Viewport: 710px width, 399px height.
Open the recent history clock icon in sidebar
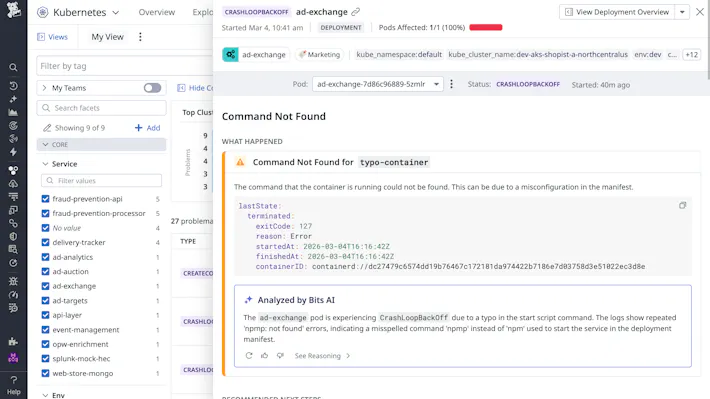[x=13, y=86]
